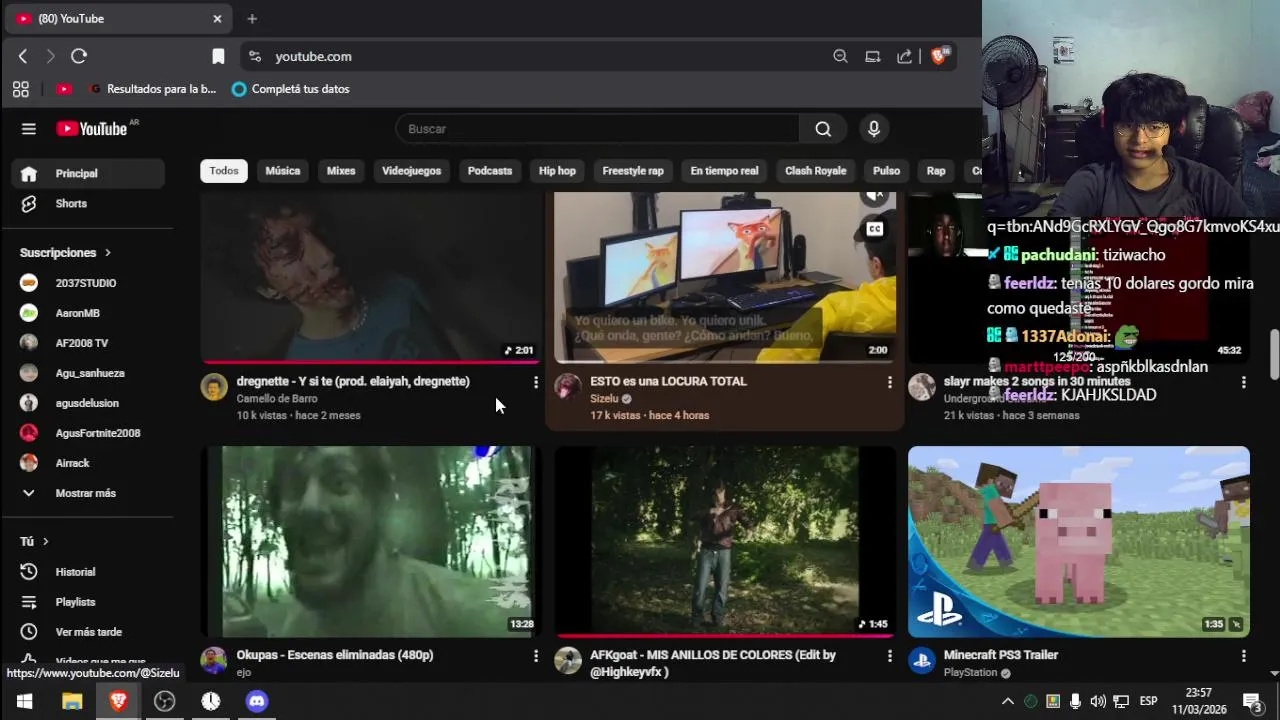Open Discord from taskbar
This screenshot has width=1280, height=720.
[257, 701]
